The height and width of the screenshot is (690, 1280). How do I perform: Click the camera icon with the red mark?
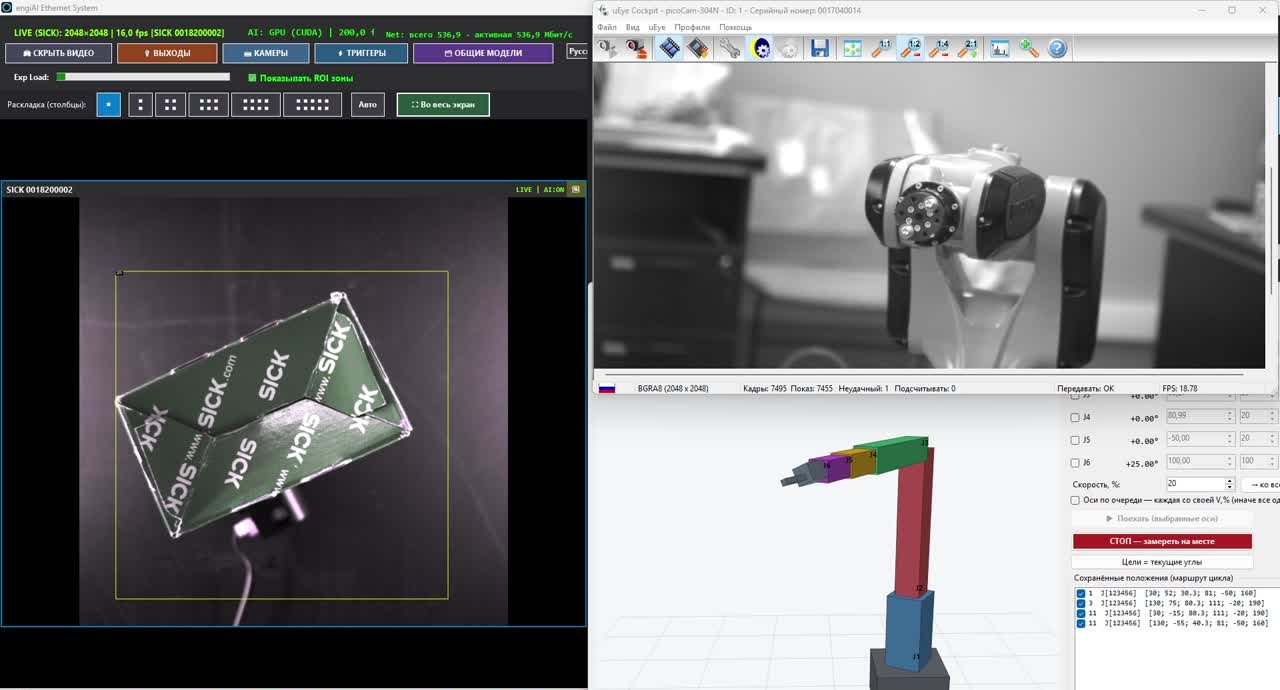[636, 48]
